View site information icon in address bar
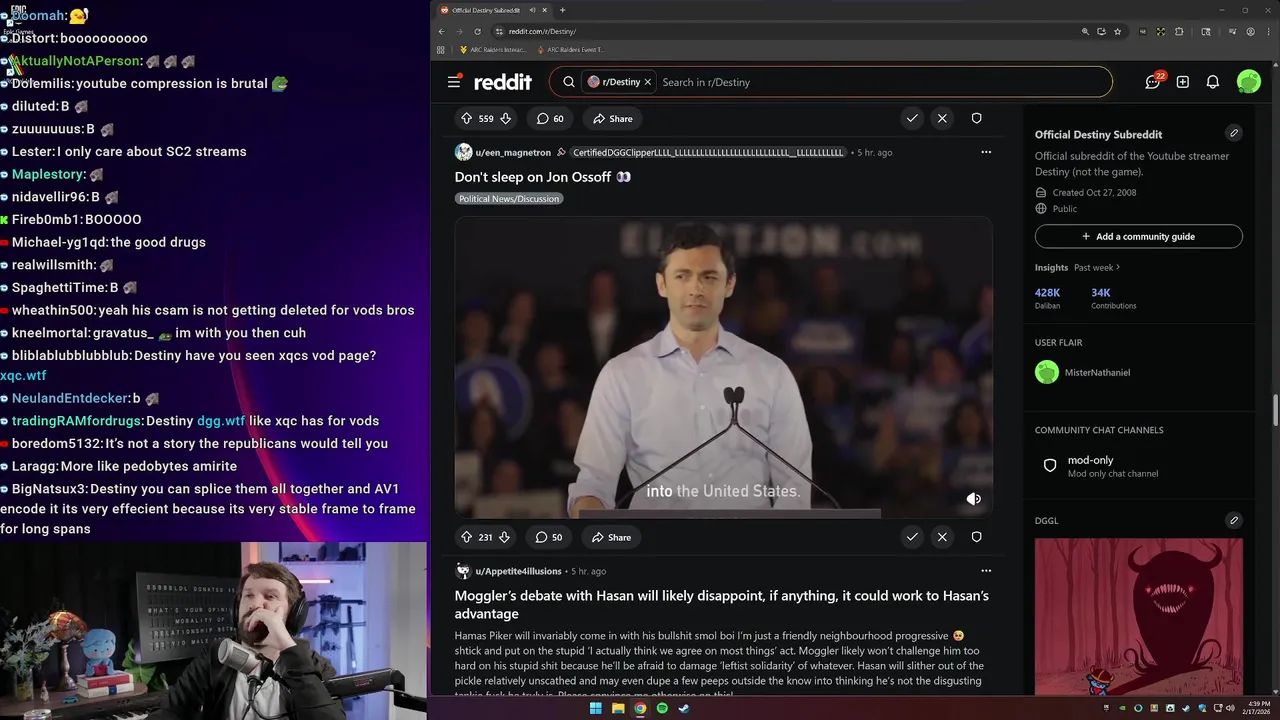The height and width of the screenshot is (720, 1280). [499, 31]
